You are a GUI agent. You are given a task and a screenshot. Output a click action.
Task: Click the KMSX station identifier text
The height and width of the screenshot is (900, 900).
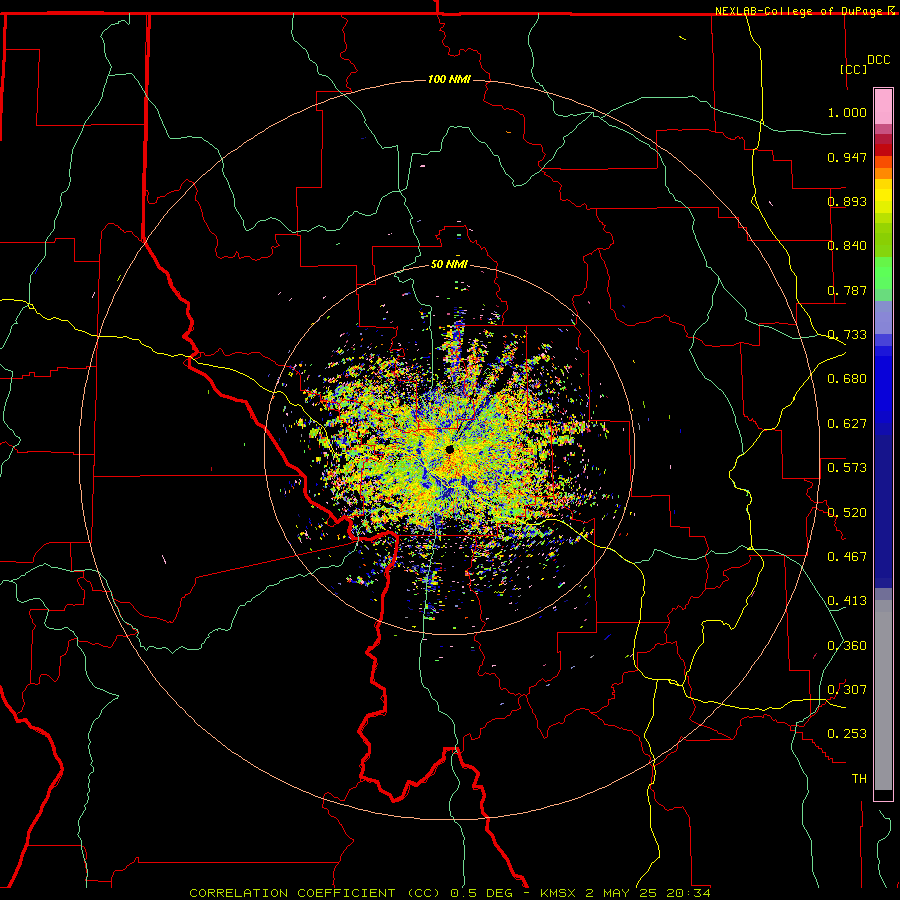pyautogui.click(x=557, y=893)
